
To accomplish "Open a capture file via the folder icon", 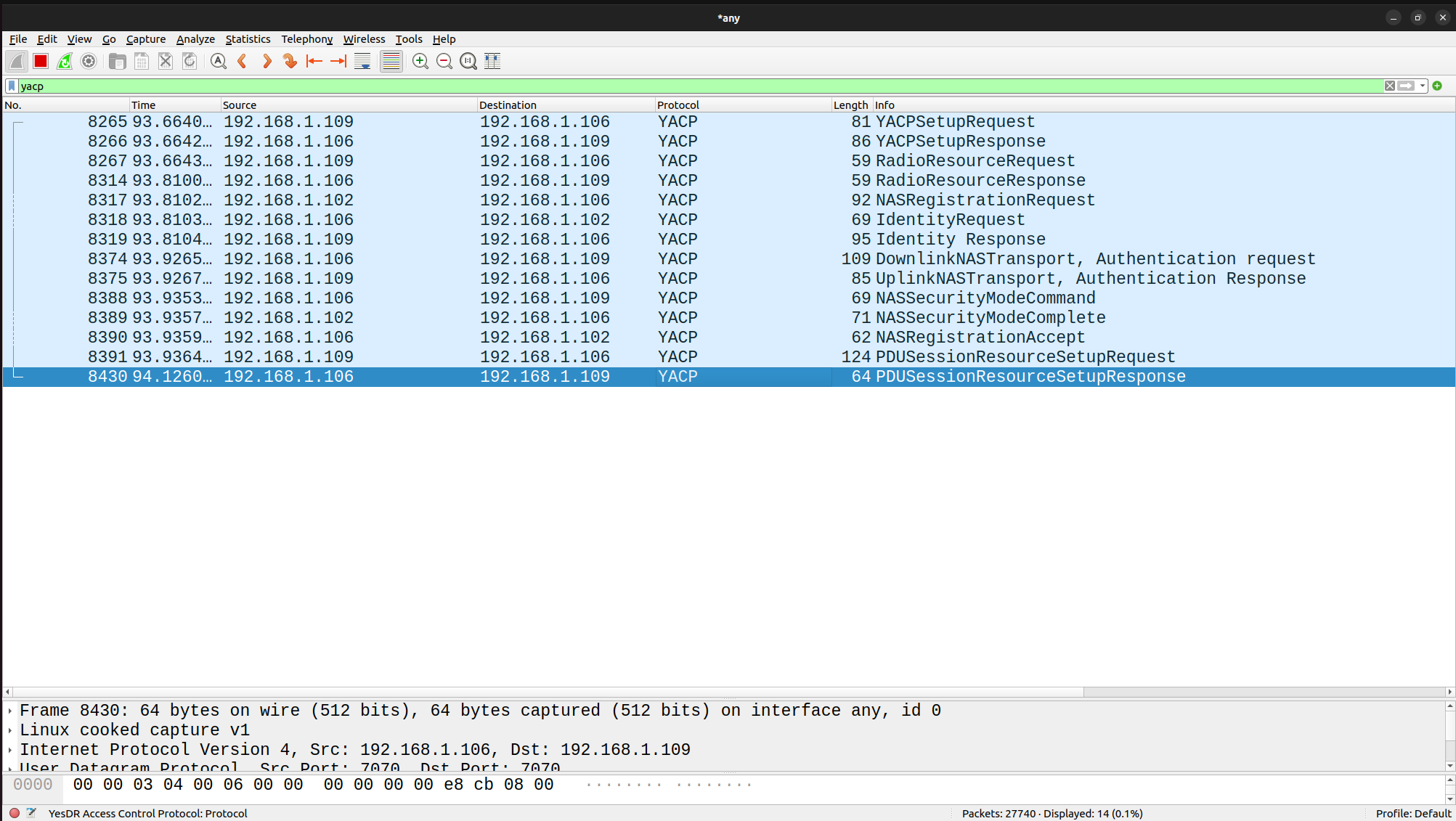I will click(x=117, y=62).
